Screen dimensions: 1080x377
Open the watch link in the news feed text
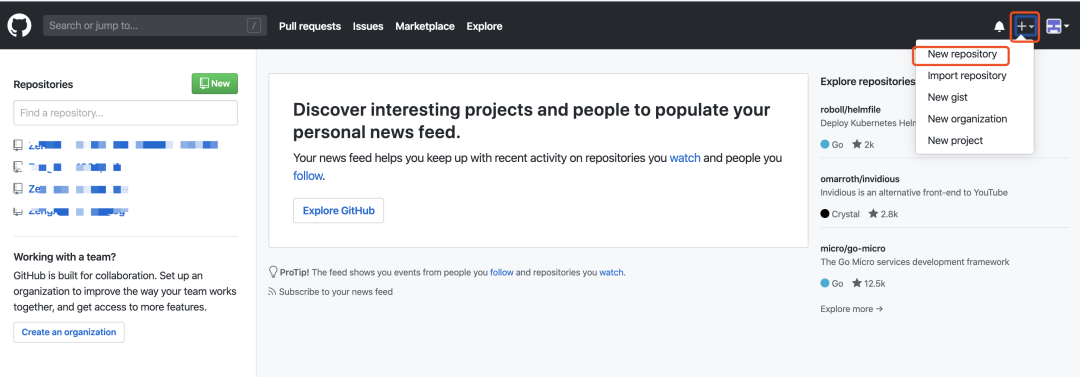point(685,158)
